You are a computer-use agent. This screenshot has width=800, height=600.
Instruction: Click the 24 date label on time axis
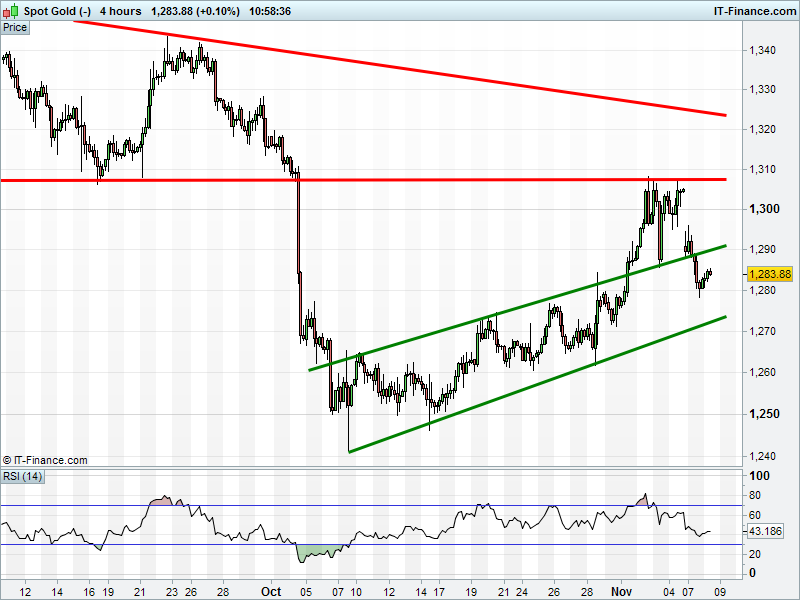[x=522, y=592]
